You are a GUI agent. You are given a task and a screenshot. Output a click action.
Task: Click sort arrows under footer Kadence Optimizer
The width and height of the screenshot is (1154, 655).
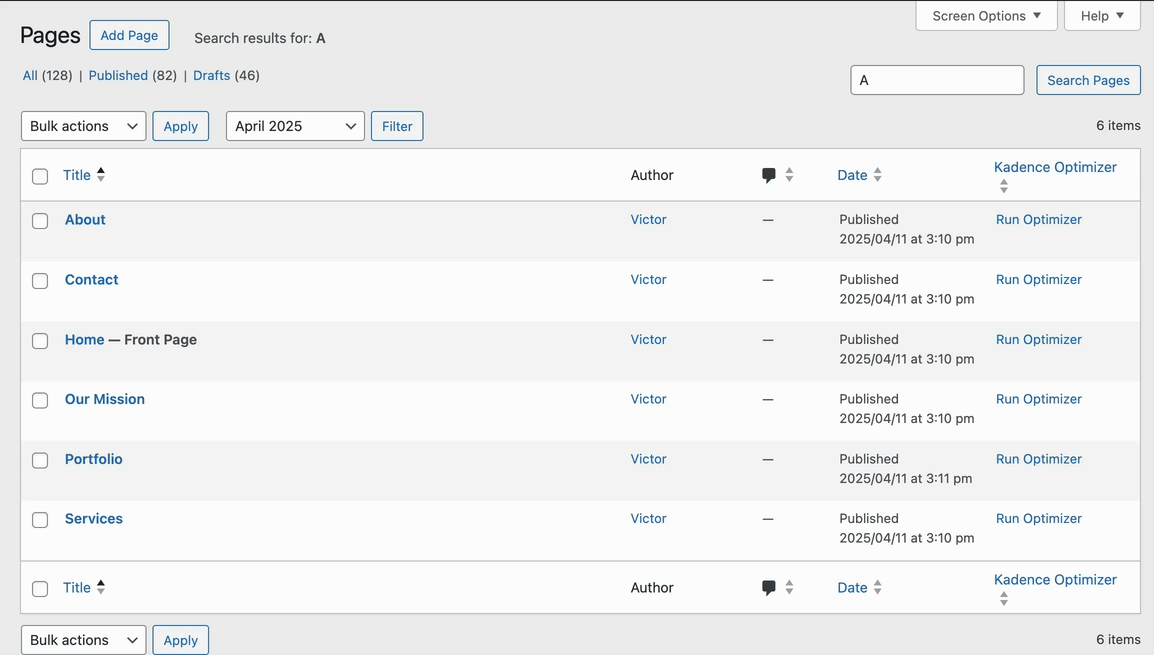click(1003, 599)
